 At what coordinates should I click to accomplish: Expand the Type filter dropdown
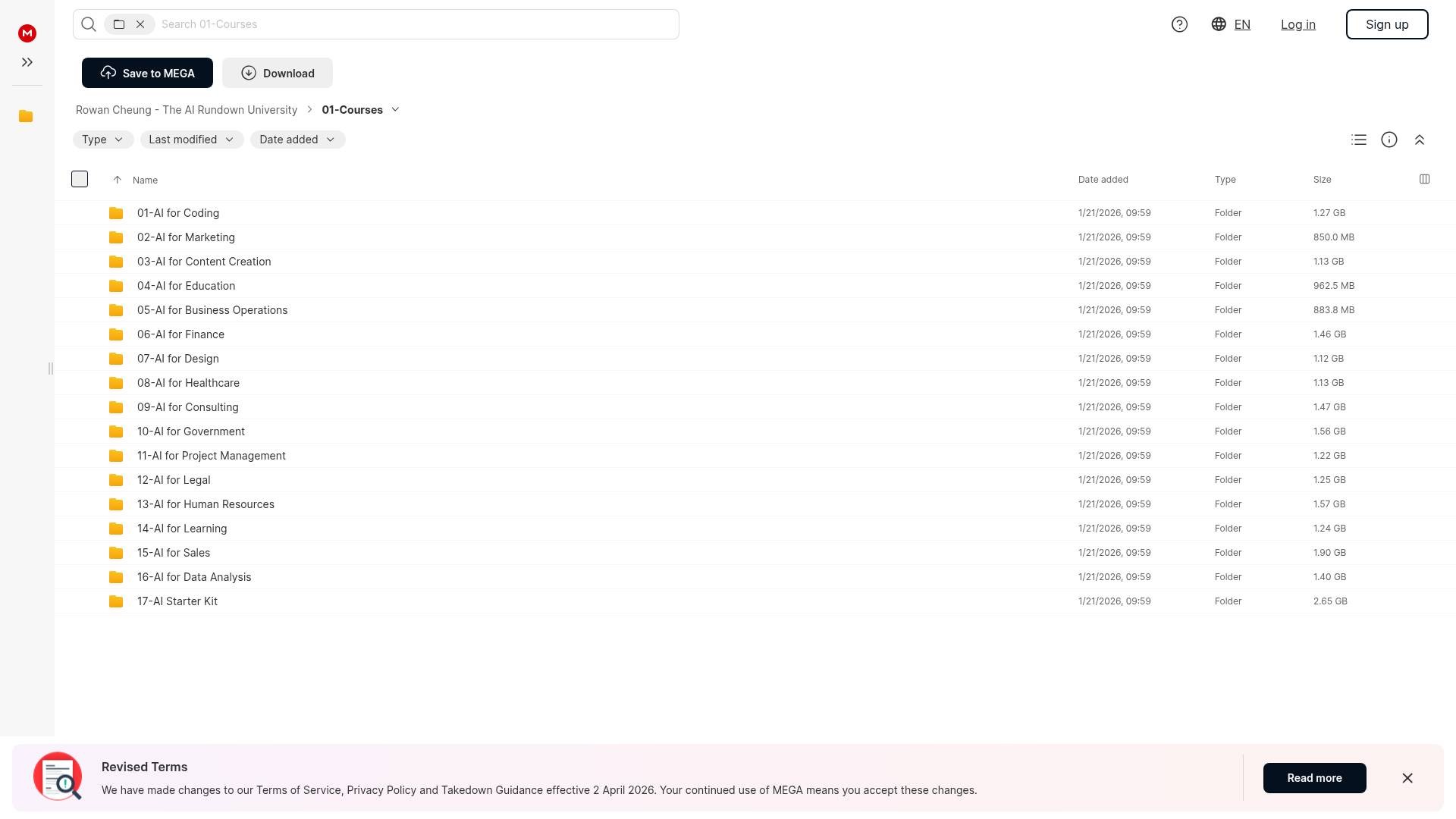click(103, 140)
